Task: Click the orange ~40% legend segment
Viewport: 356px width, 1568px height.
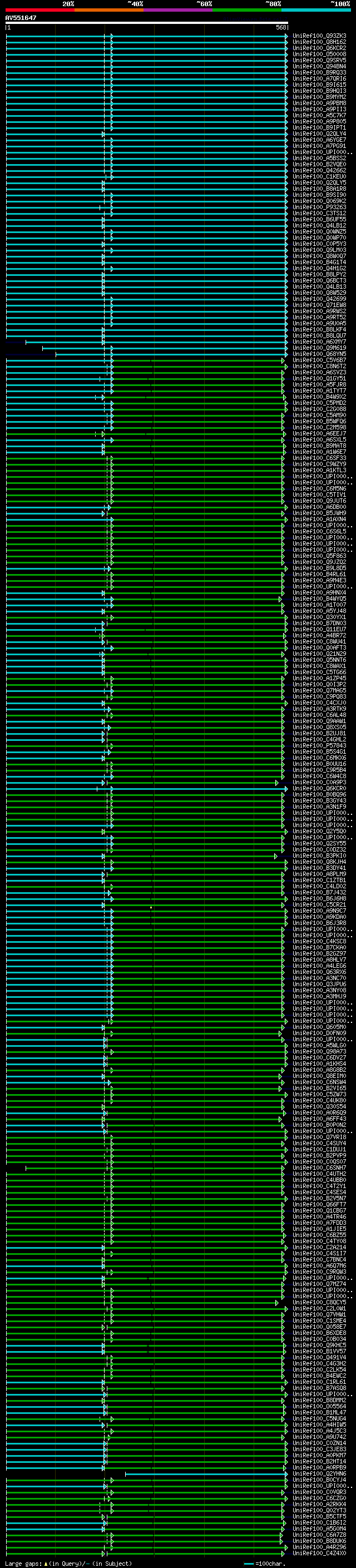Action: 109,10
